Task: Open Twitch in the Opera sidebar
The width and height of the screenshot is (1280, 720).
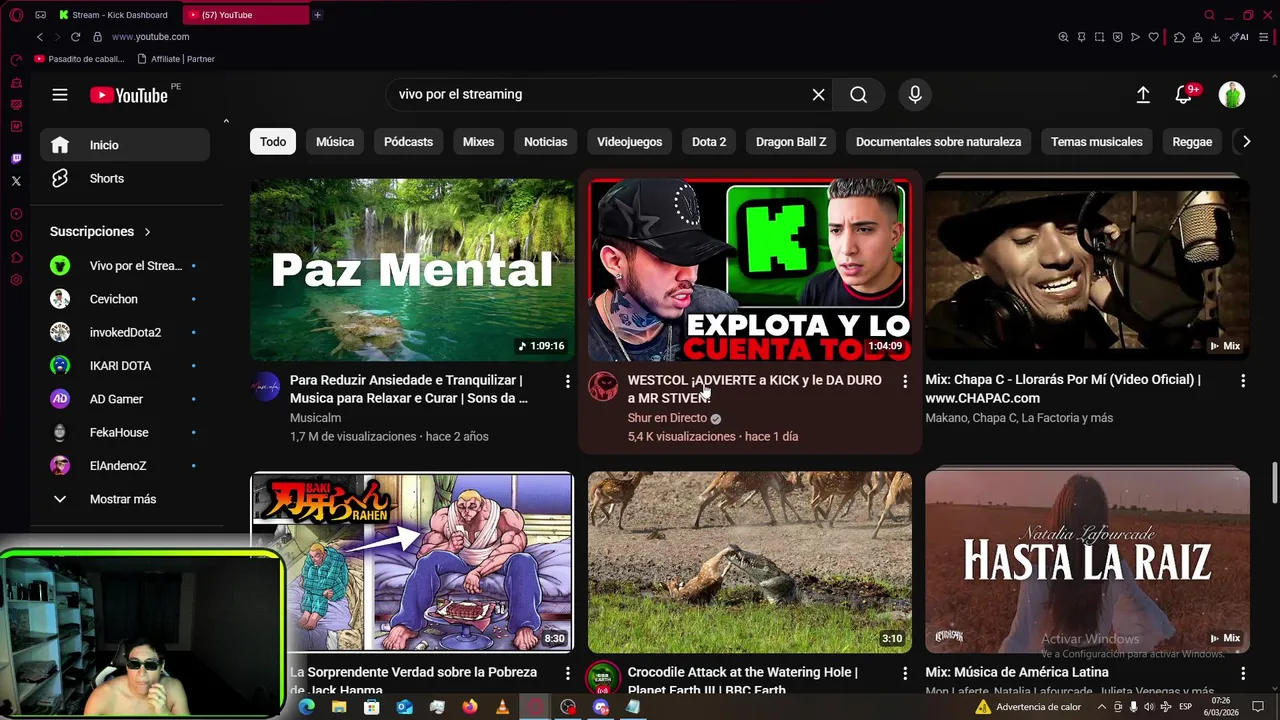Action: click(x=16, y=159)
